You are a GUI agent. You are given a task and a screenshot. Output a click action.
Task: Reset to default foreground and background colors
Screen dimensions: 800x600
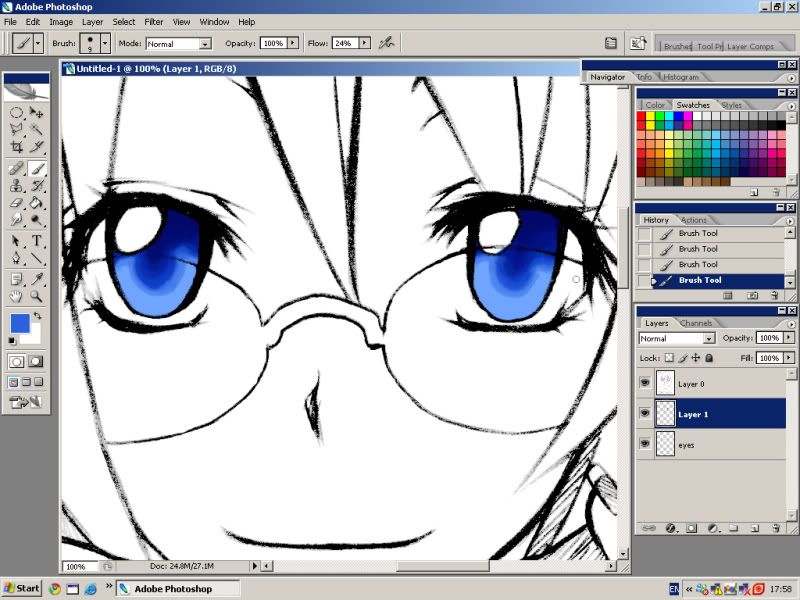12,341
